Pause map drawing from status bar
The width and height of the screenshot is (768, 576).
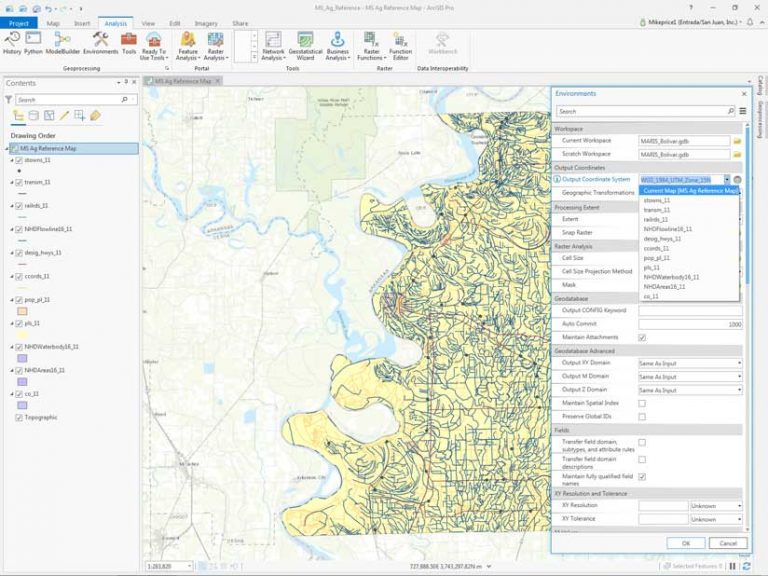pos(733,566)
